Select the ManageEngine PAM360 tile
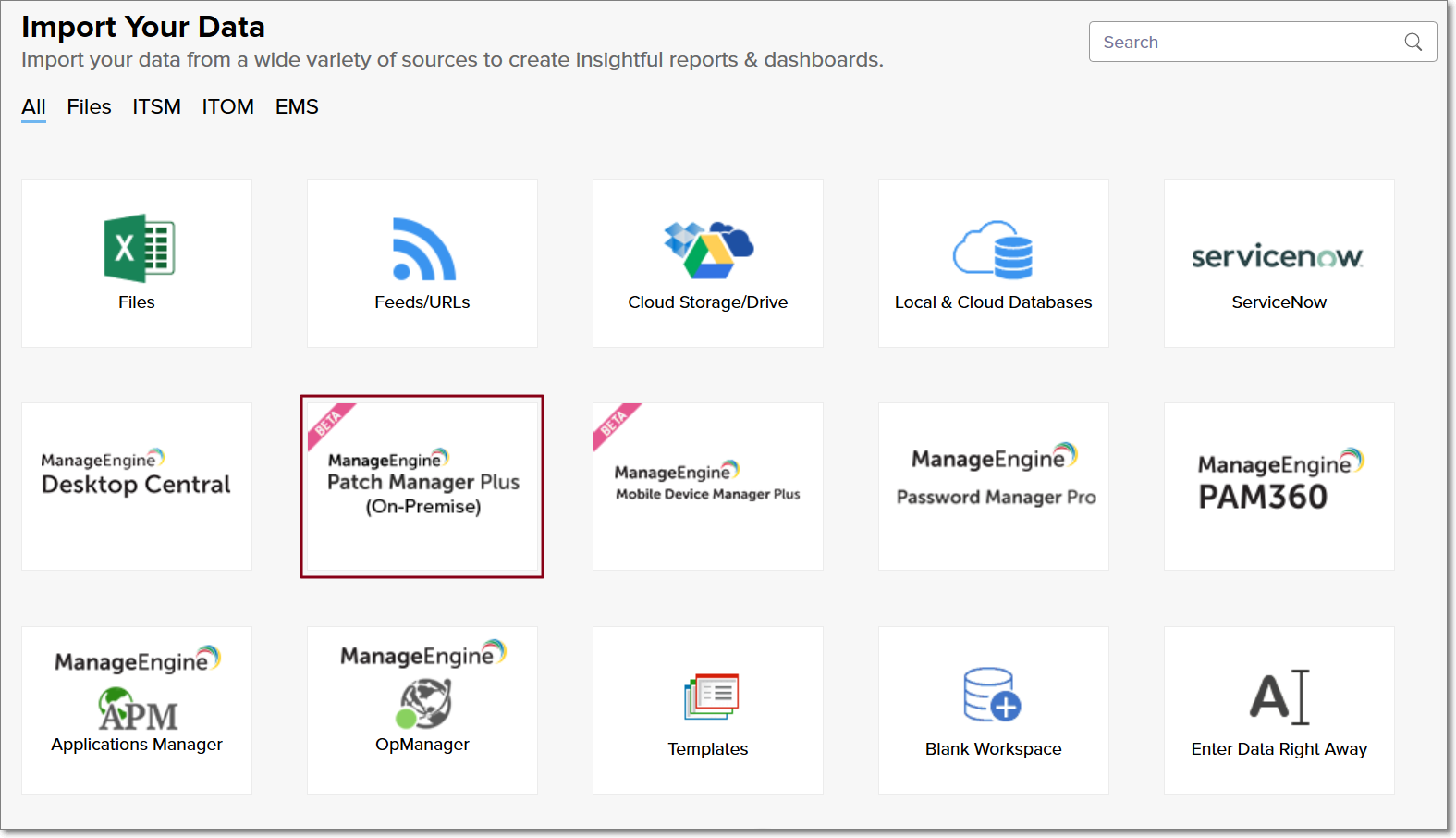Viewport: 1456px width, 838px height. (x=1279, y=487)
